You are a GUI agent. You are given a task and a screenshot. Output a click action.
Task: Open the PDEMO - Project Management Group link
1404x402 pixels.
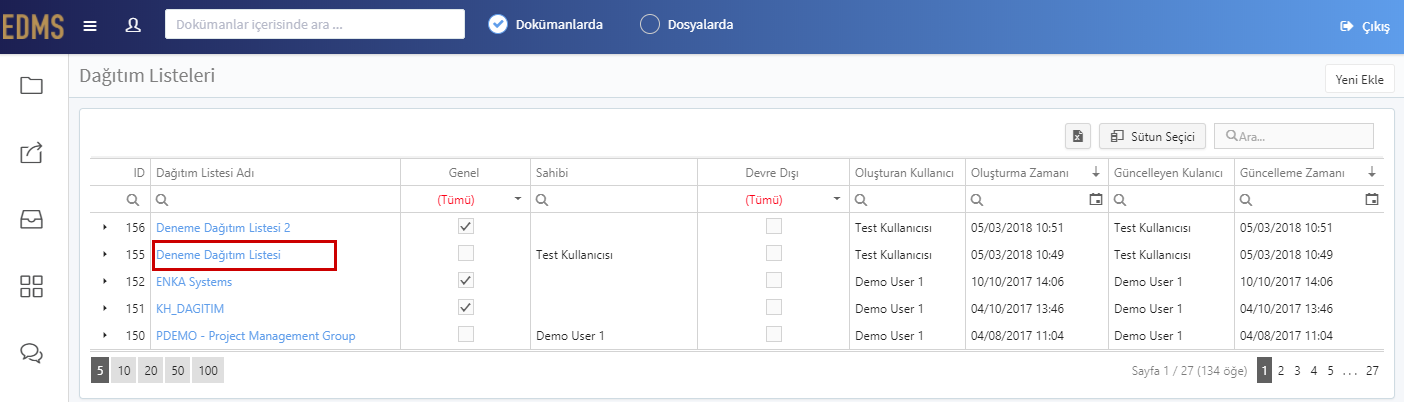pos(256,335)
